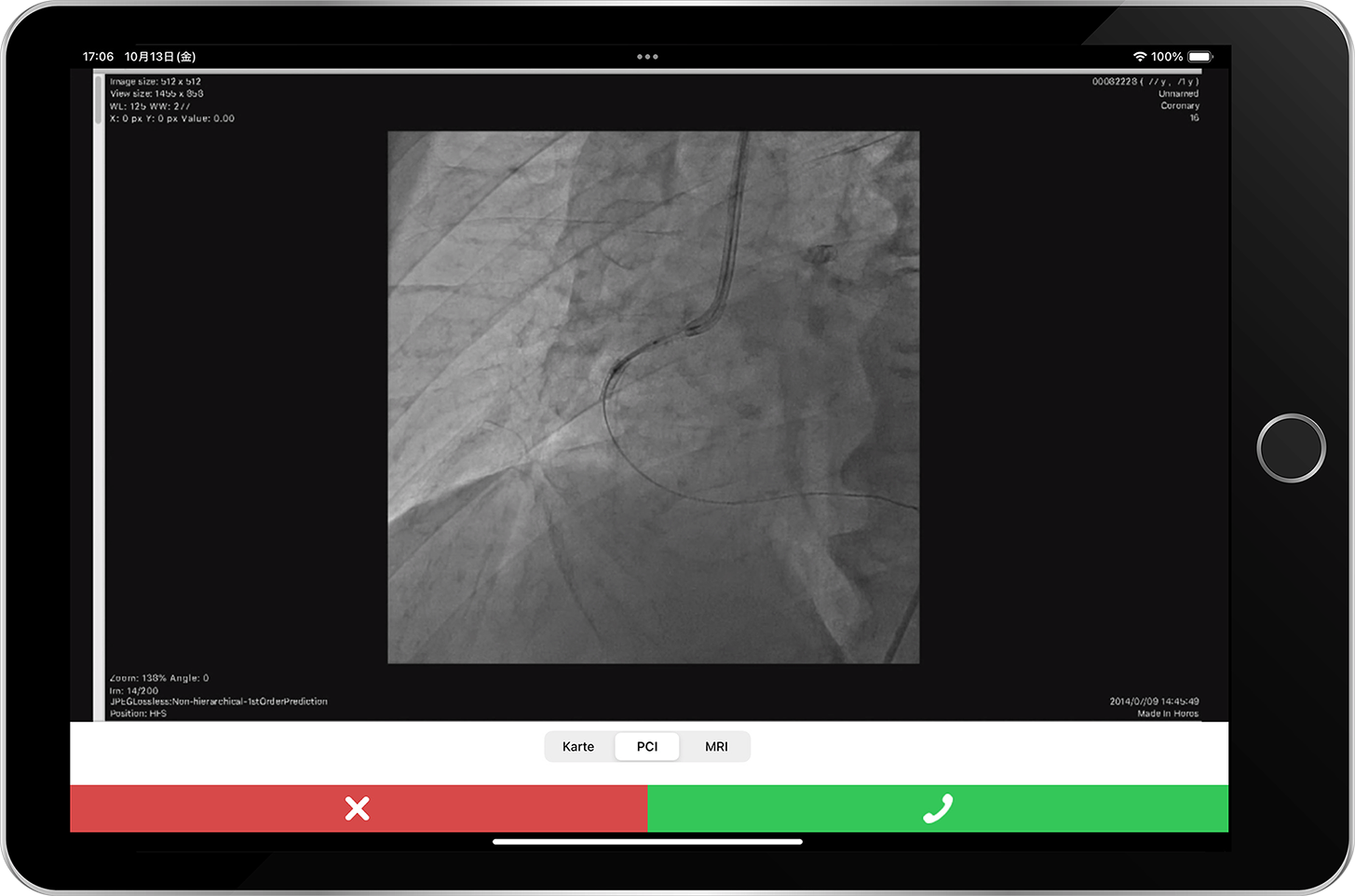The width and height of the screenshot is (1355, 896).
Task: Click the vertical scrollbar thumb at left
Action: pyautogui.click(x=99, y=100)
